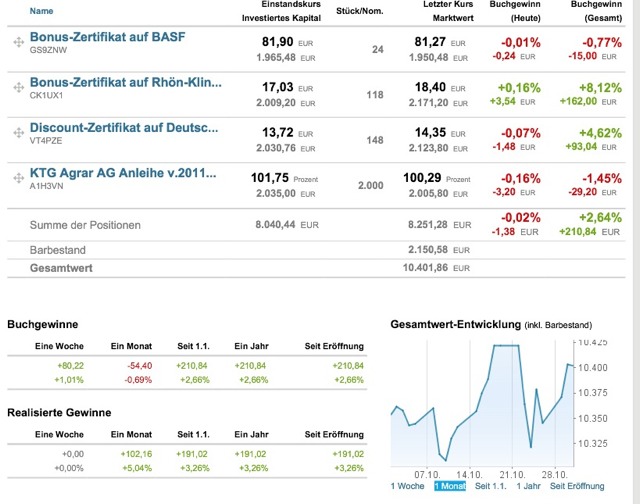Click the move handle icon for BASF certificate
Screen dimensions: 640x504
click(18, 44)
